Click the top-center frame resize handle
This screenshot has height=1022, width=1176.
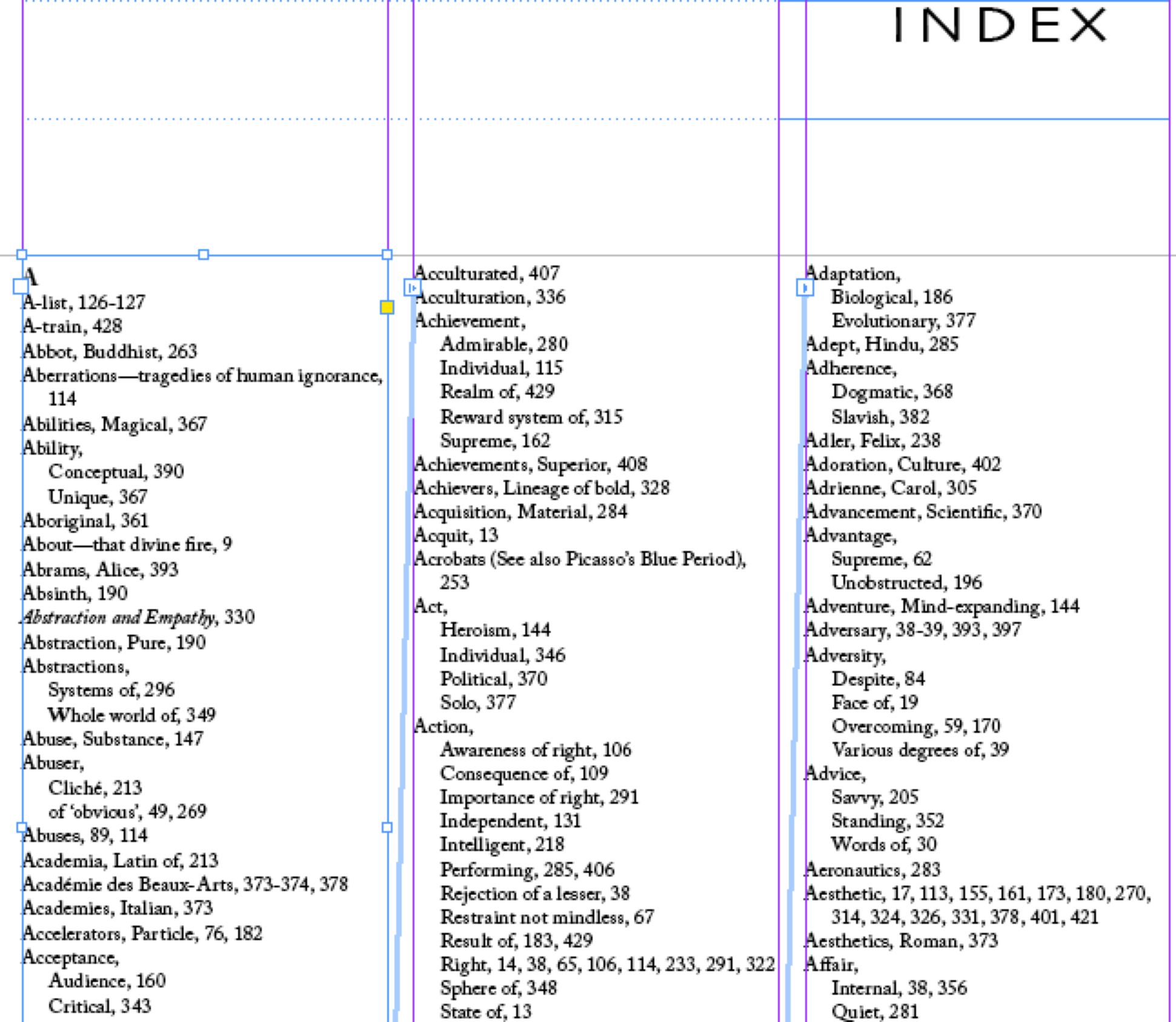click(204, 255)
